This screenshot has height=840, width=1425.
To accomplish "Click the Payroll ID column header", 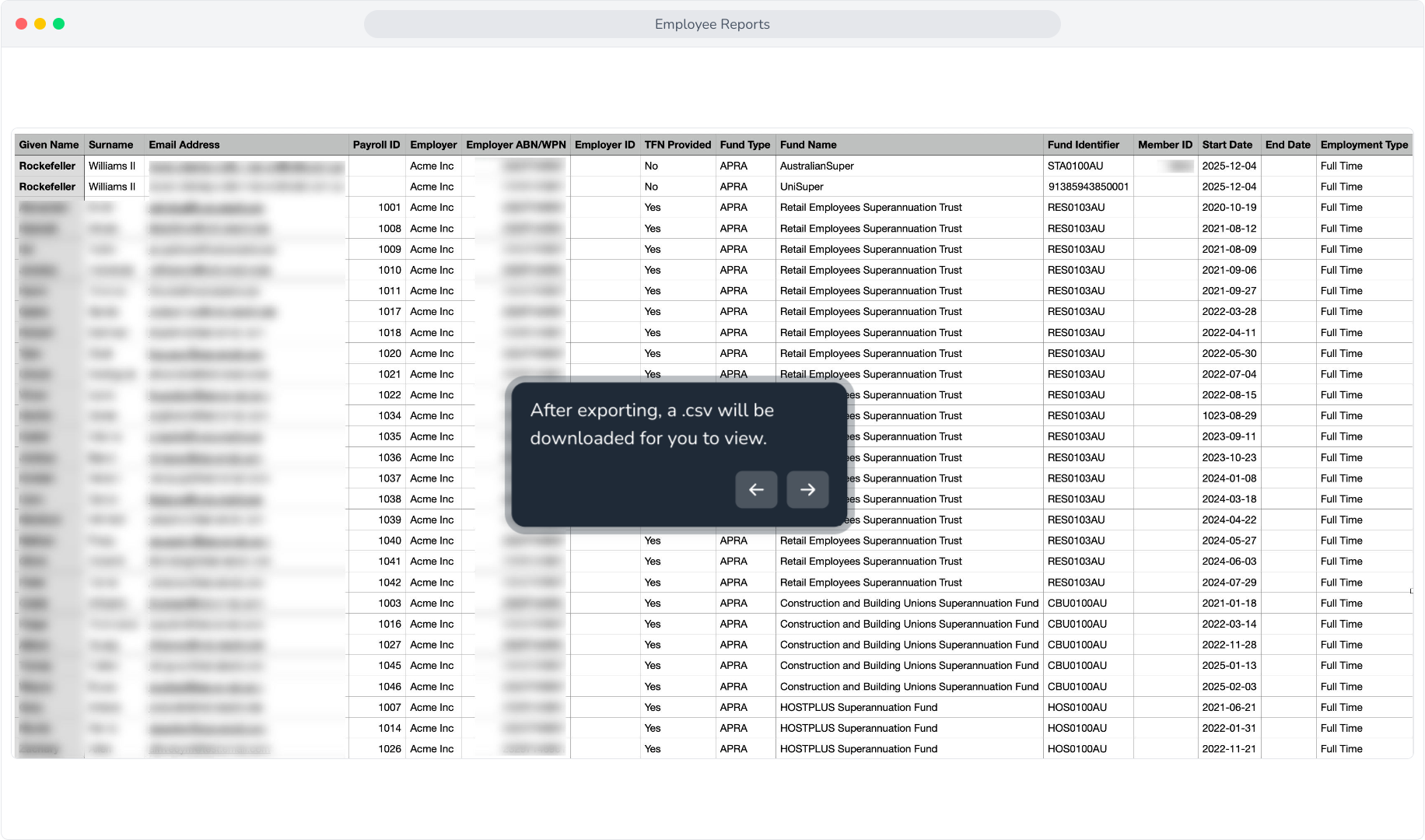I will 376,145.
